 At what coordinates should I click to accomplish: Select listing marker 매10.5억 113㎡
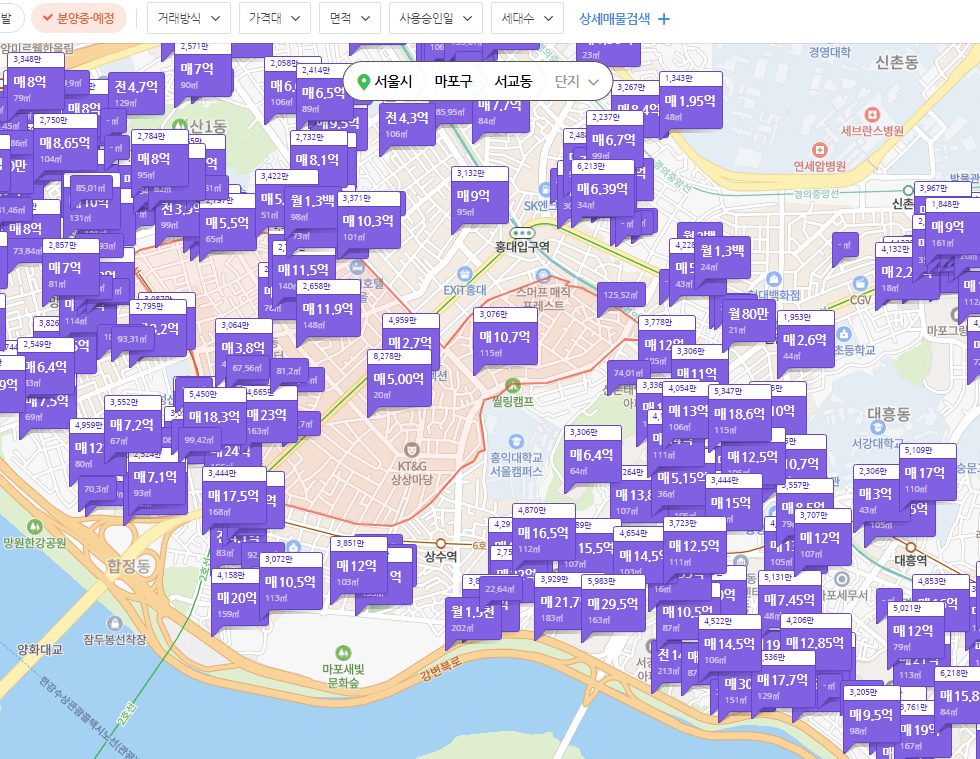click(291, 582)
